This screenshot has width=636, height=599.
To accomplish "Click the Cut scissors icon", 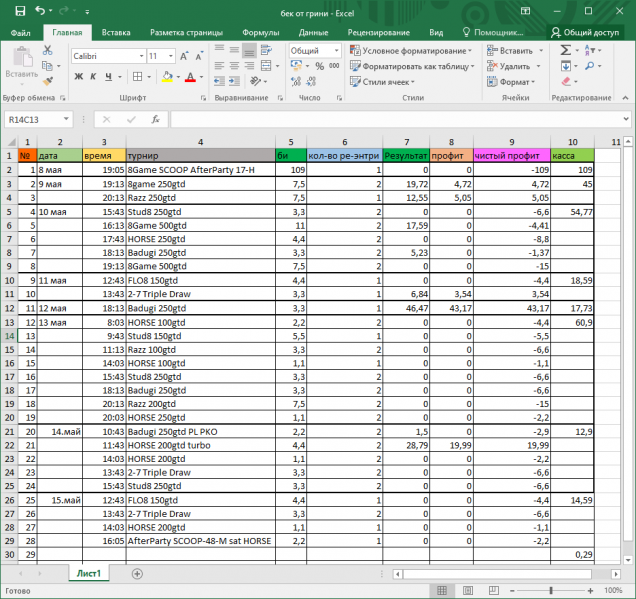I will [47, 50].
